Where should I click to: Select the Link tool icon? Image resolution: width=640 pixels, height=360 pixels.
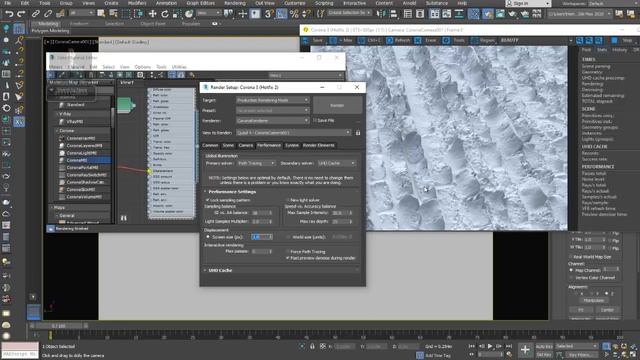pos(36,13)
